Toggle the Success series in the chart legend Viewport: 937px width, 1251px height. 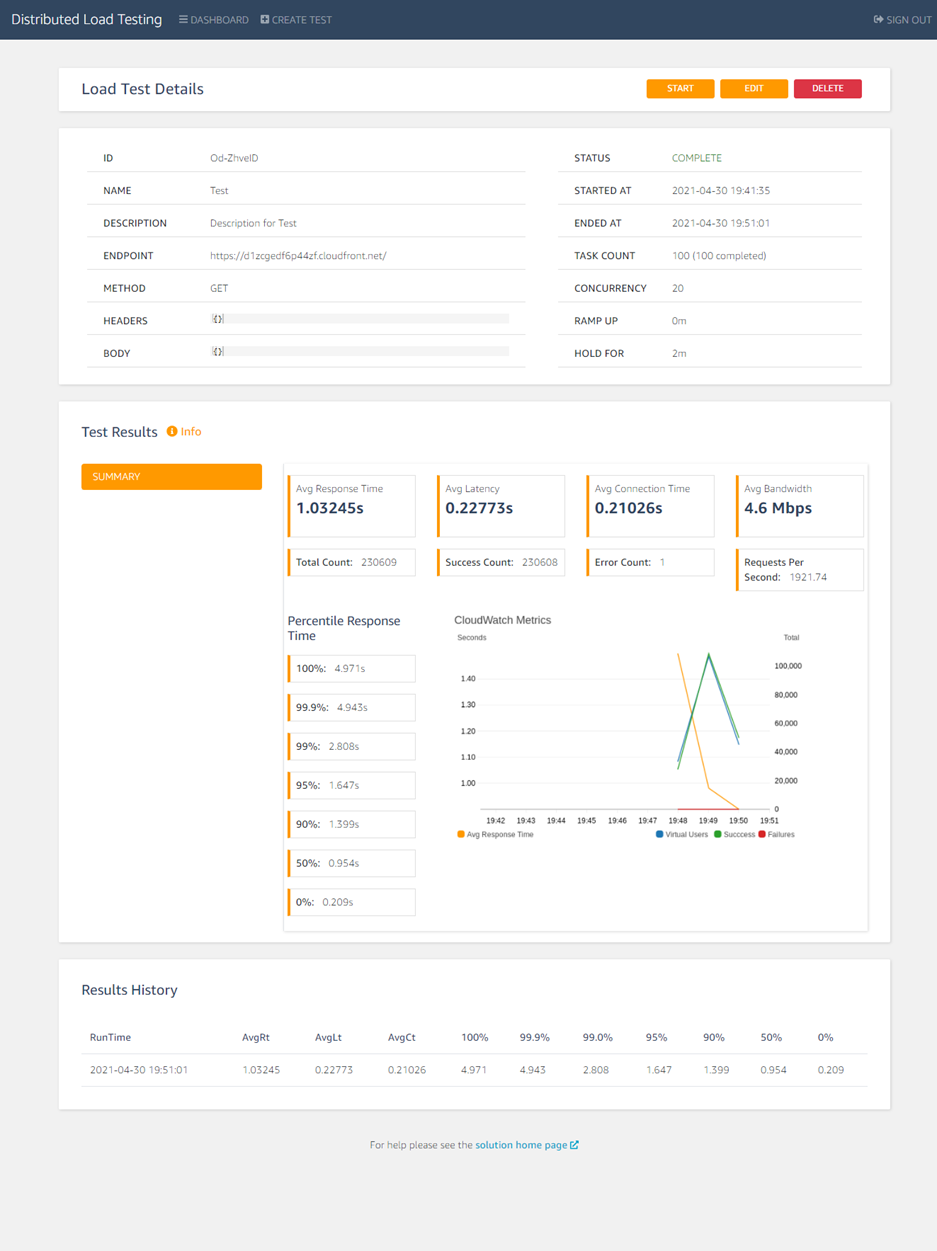[740, 833]
